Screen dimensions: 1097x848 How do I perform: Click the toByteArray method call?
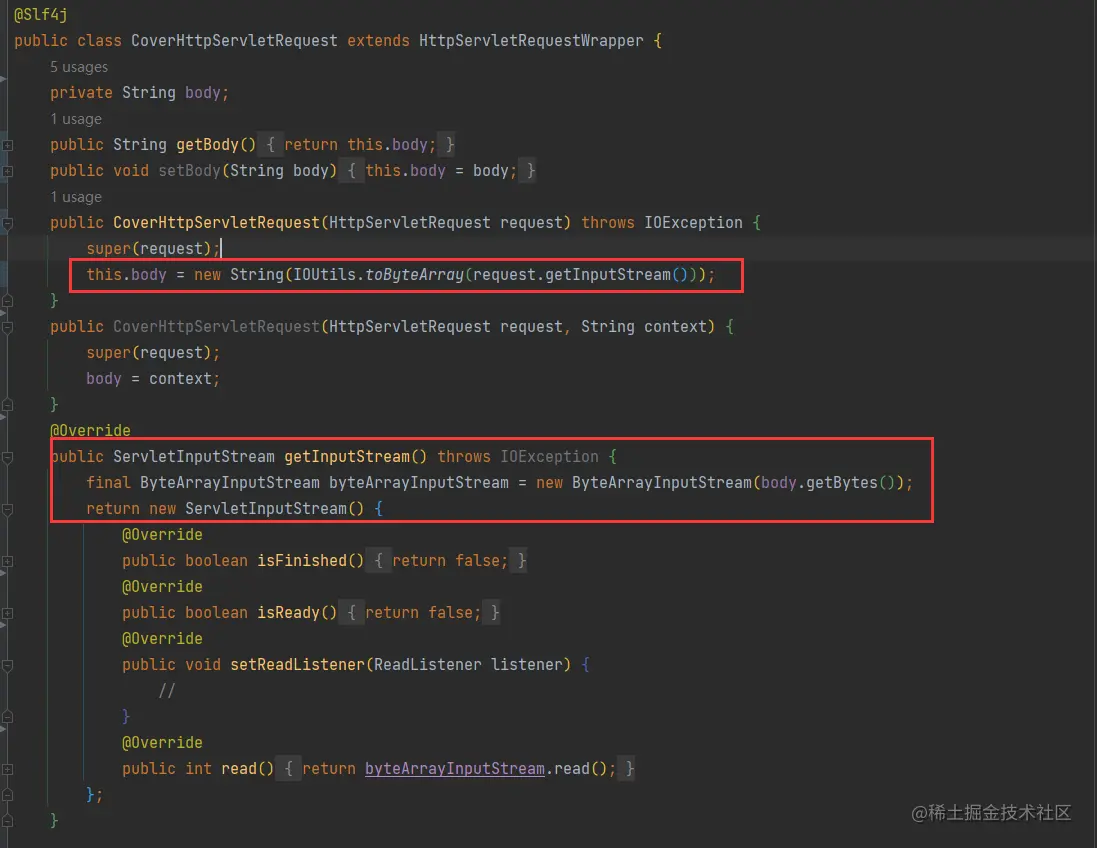click(415, 275)
